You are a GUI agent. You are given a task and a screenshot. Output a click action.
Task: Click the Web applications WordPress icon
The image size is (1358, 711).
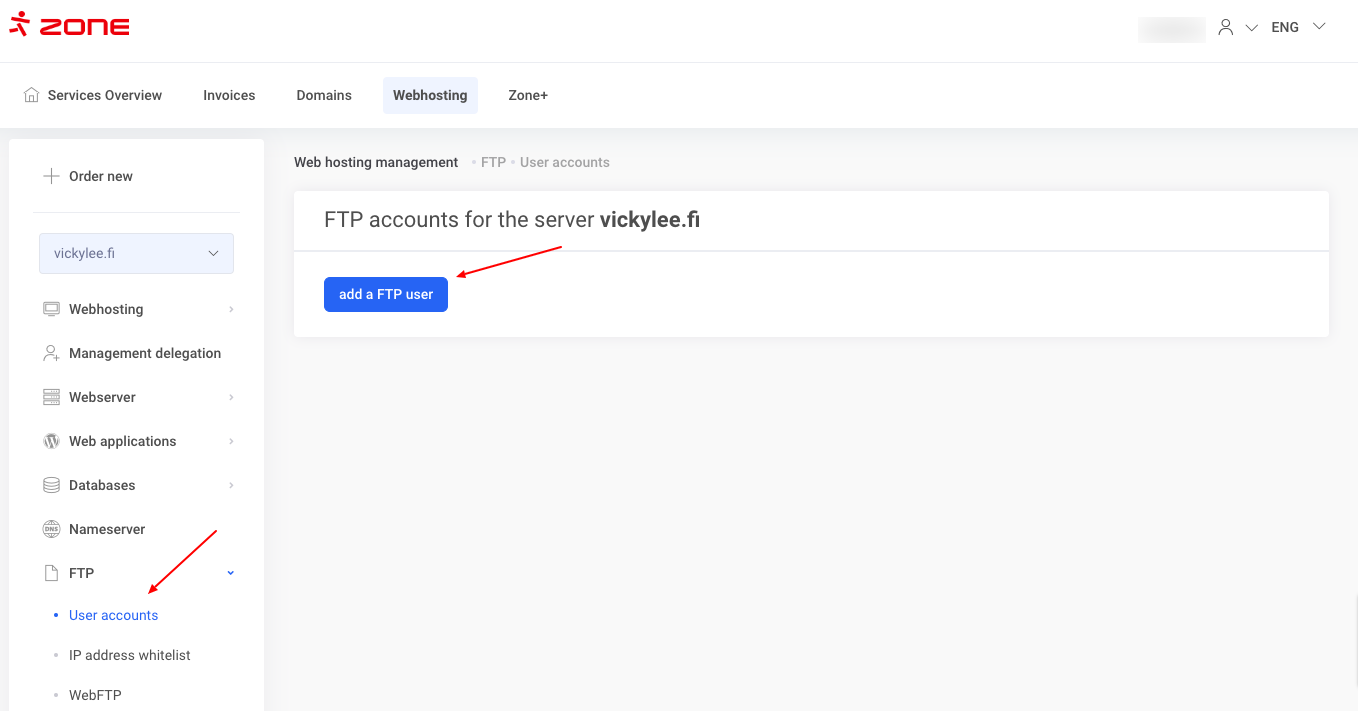pos(51,441)
